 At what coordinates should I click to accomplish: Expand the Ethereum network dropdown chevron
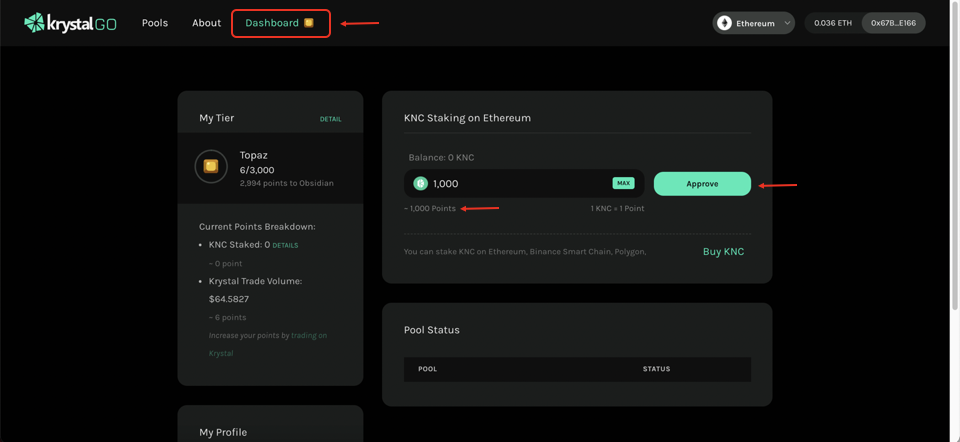pyautogui.click(x=787, y=23)
